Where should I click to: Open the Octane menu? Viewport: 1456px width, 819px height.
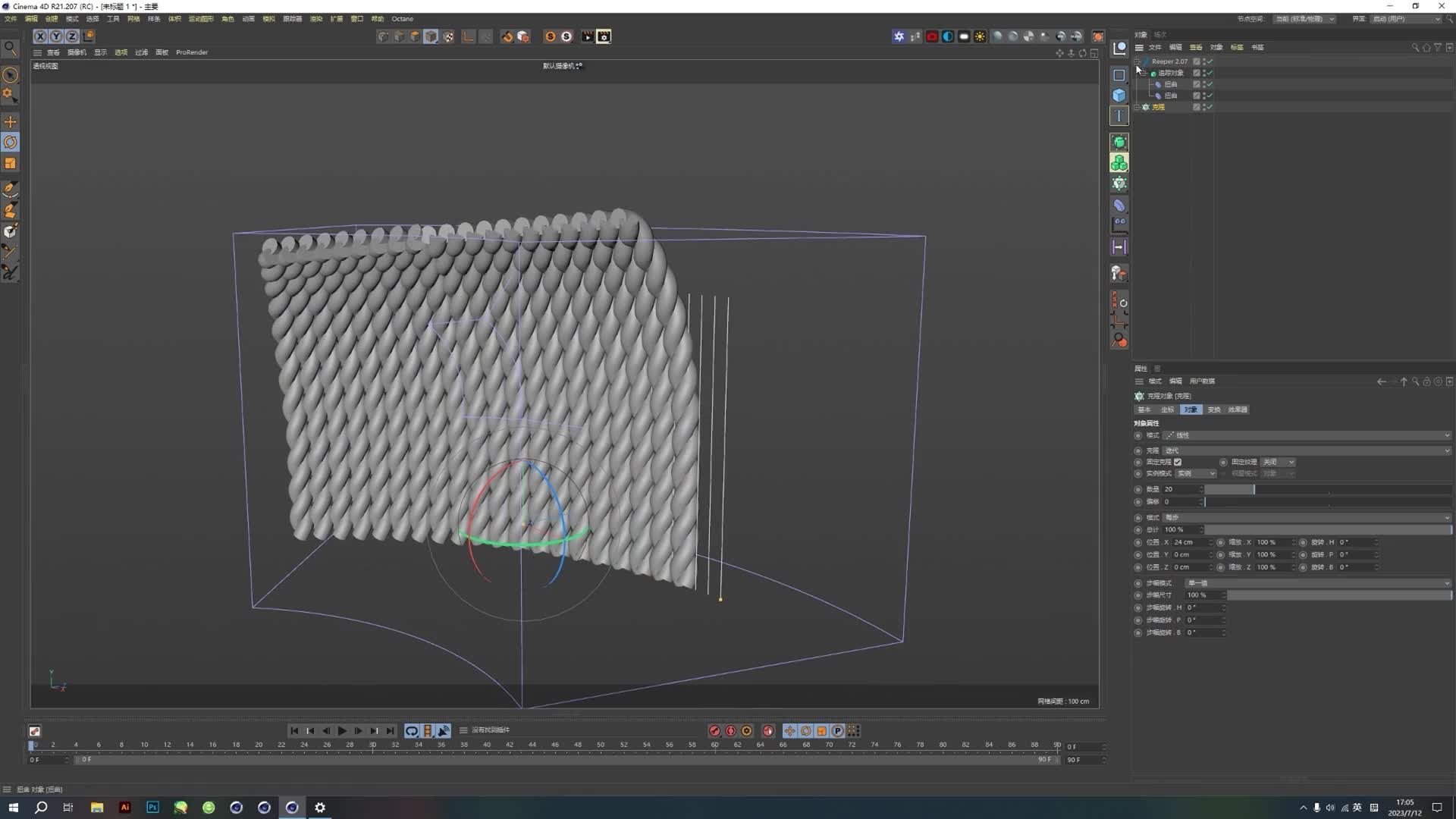403,19
